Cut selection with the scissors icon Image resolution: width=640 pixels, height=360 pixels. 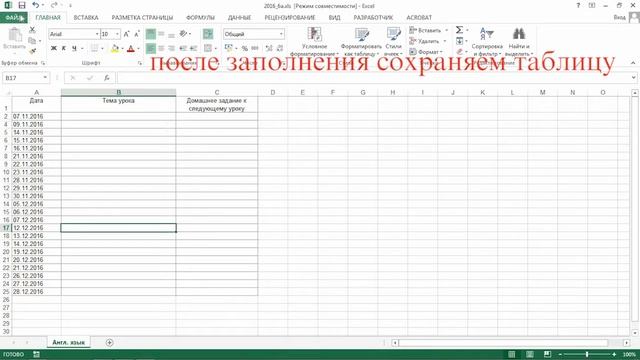coord(32,30)
